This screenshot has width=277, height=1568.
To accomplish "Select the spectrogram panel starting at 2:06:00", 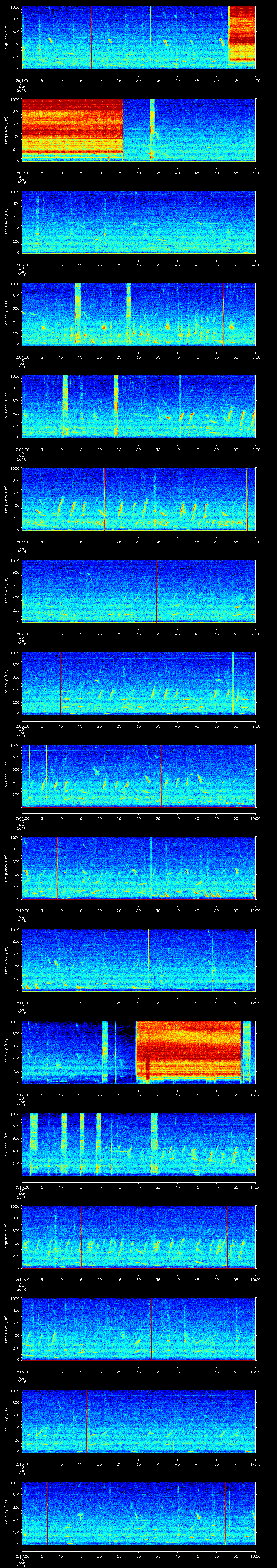I will (x=139, y=499).
